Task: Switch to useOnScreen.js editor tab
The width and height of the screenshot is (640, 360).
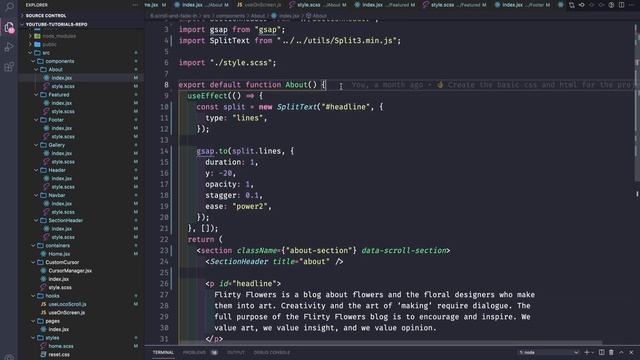Action: (x=260, y=5)
